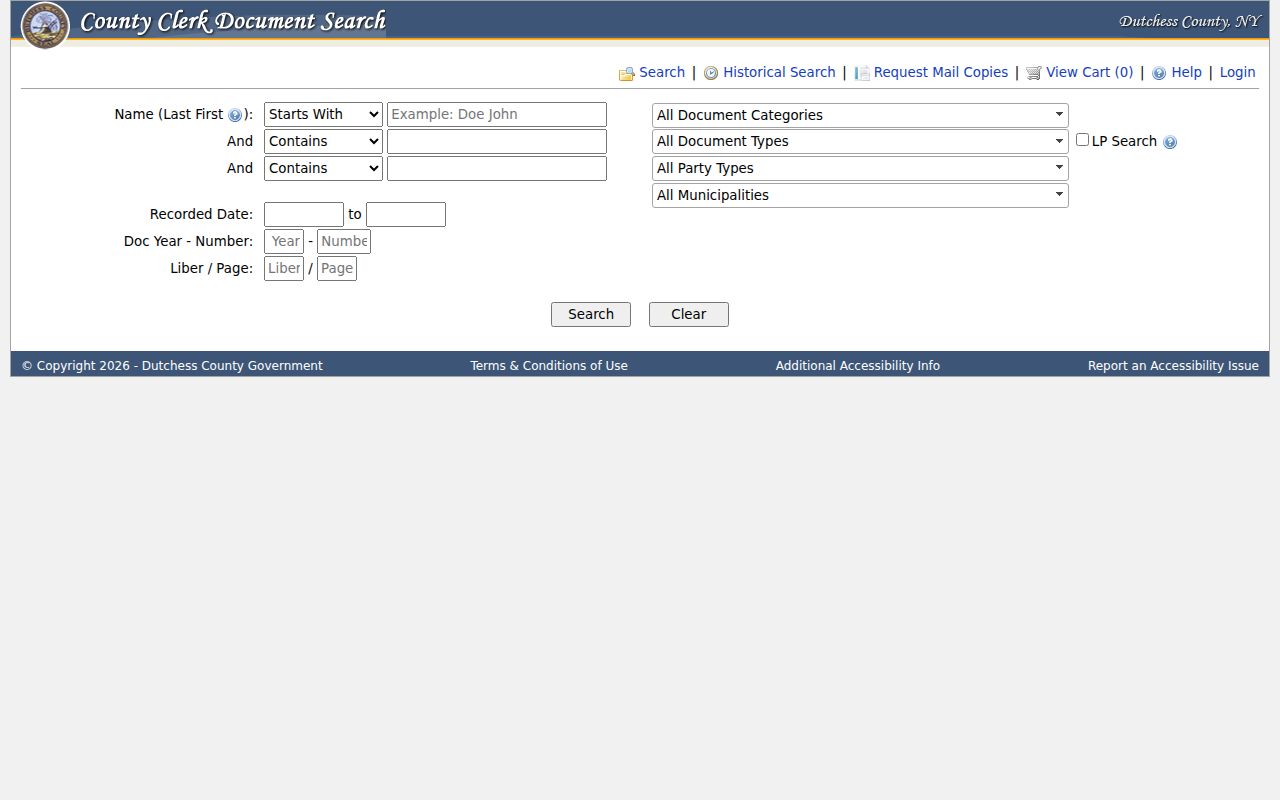The width and height of the screenshot is (1280, 800).
Task: Open the first And row Contains dropdown
Action: 323,142
